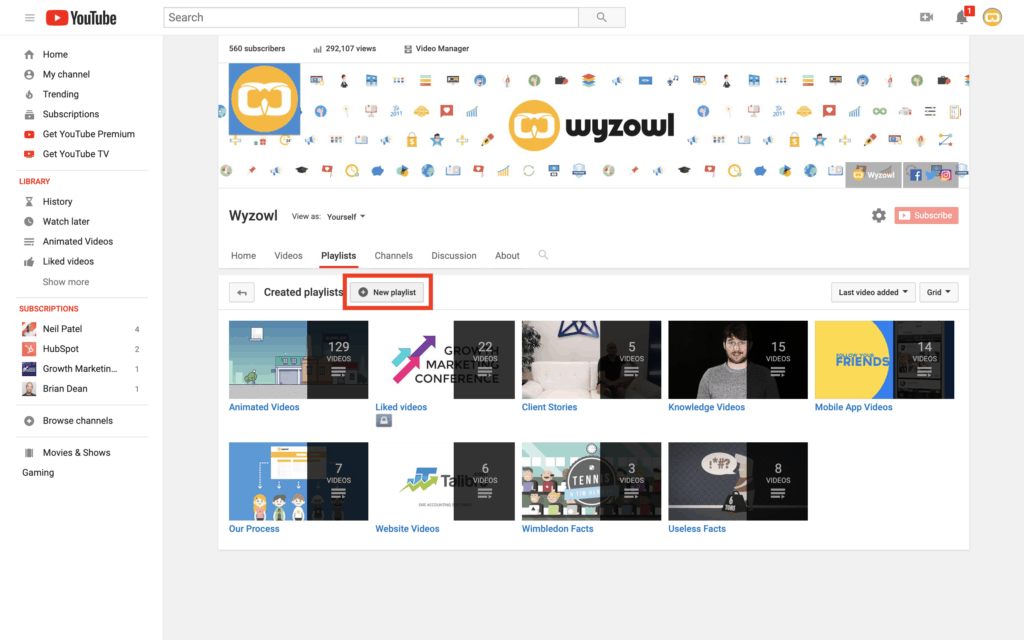The height and width of the screenshot is (640, 1024).
Task: Switch to the Videos tab
Action: tap(288, 256)
